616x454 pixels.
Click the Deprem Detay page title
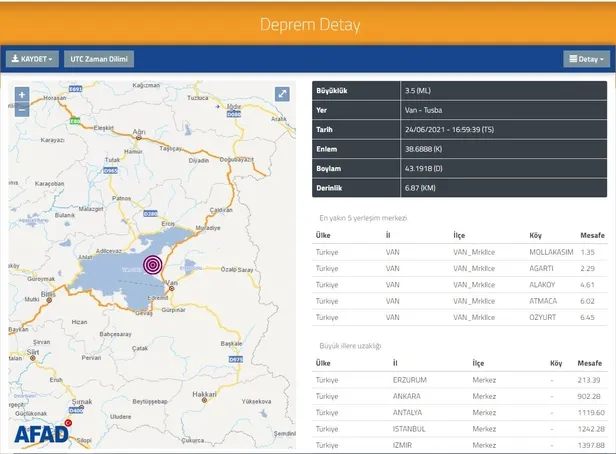pos(308,24)
